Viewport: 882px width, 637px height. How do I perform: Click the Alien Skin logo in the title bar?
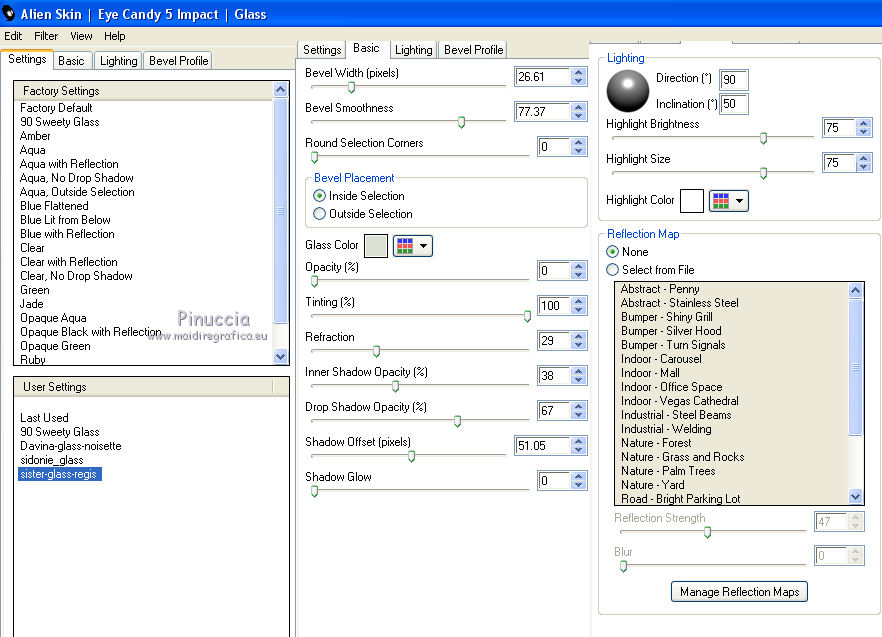pos(8,12)
